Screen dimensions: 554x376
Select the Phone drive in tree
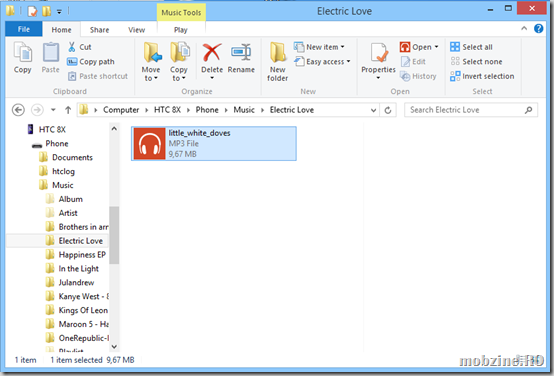tap(57, 143)
